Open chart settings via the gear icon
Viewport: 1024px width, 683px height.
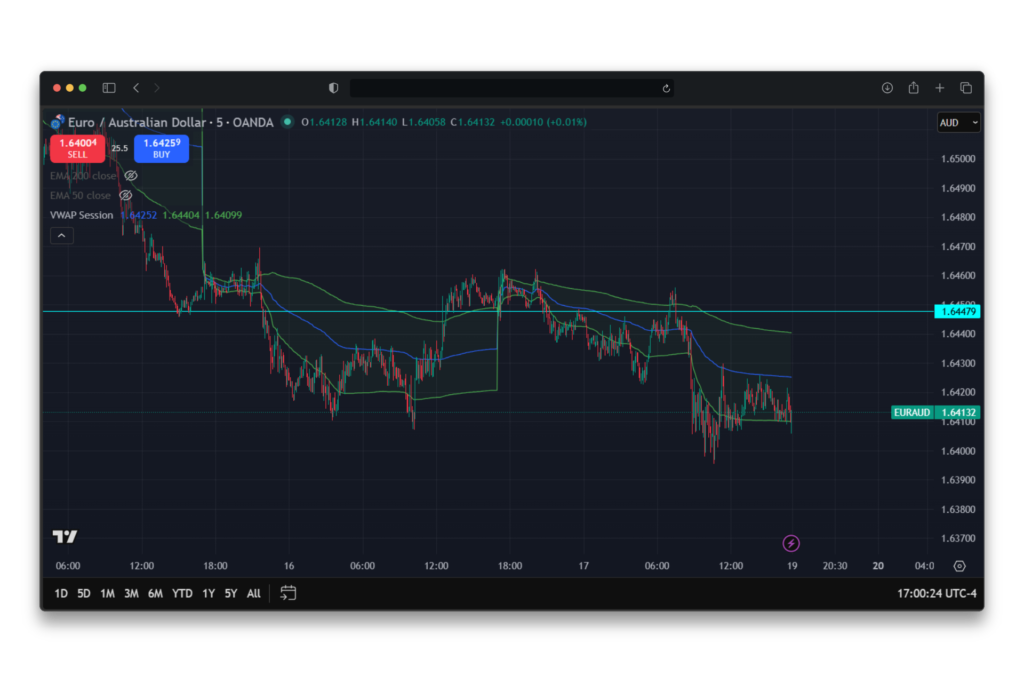959,566
